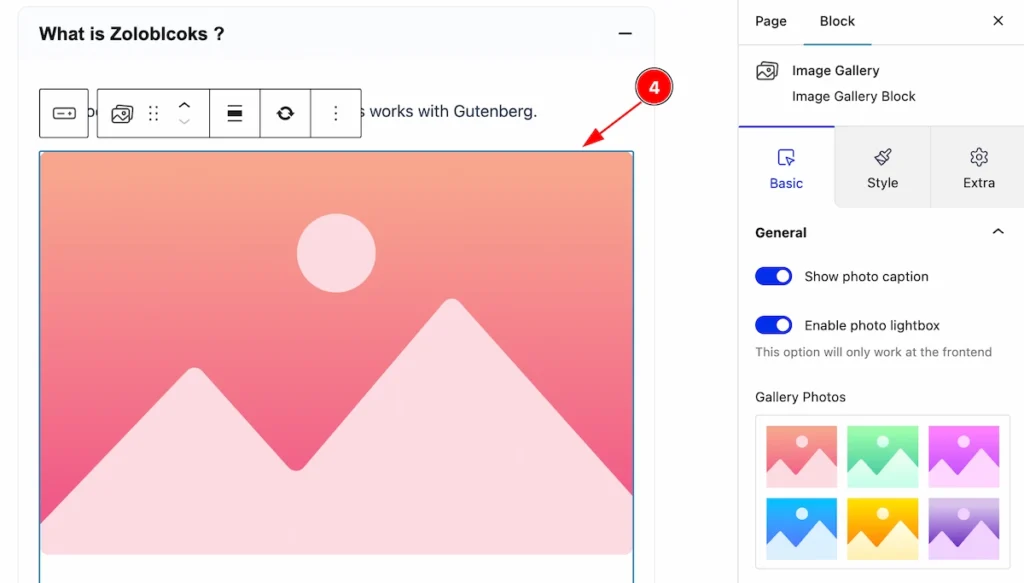Move block down with the down chevron

184,121
